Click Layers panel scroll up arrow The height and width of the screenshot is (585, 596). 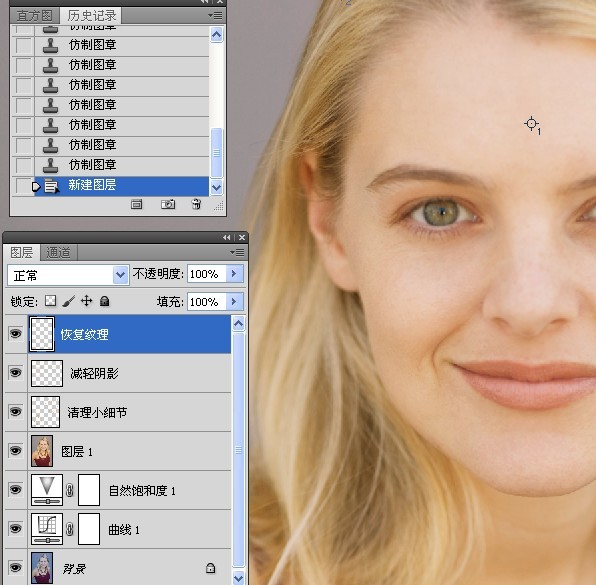point(239,324)
